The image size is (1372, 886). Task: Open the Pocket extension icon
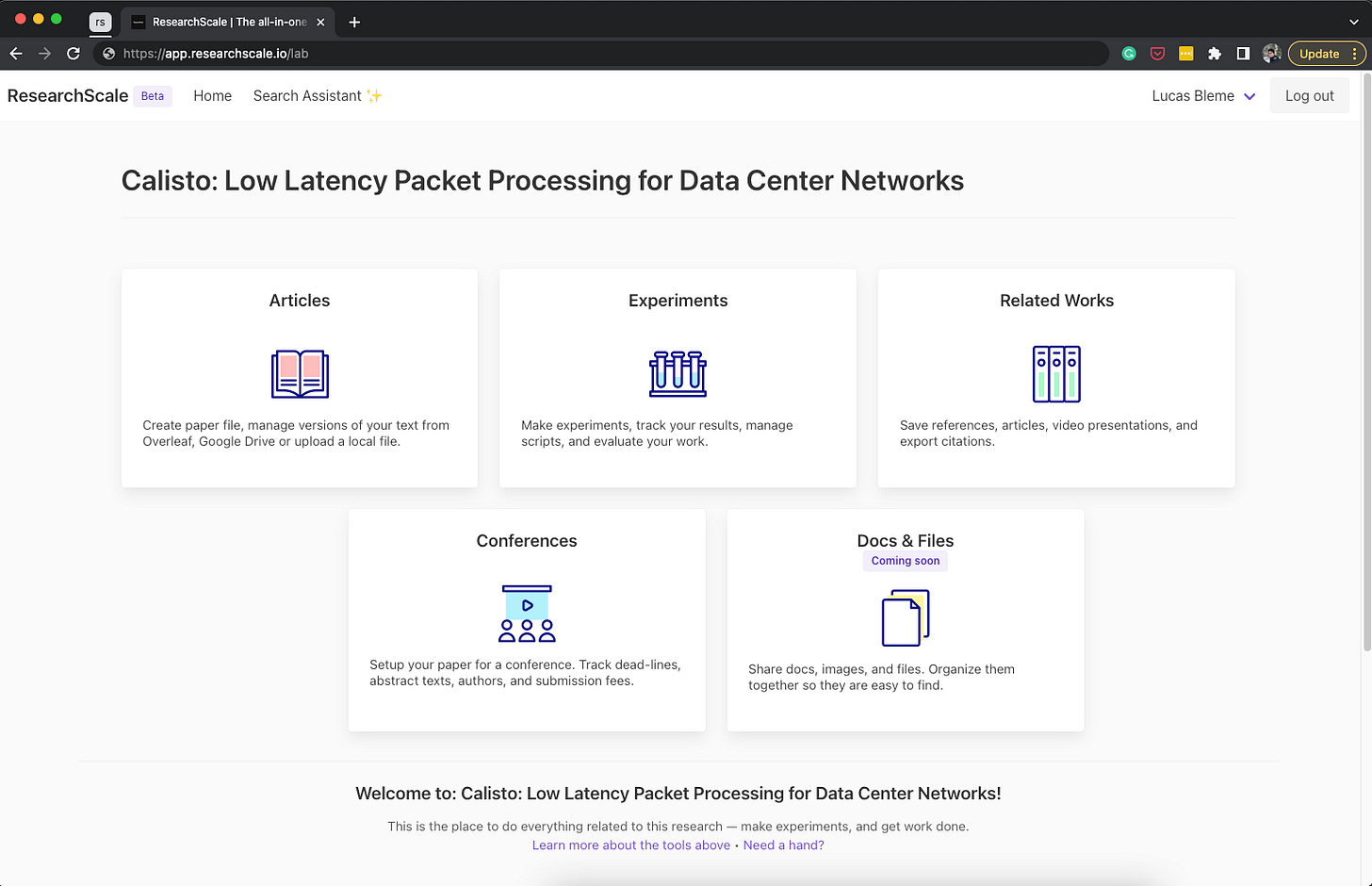click(x=1157, y=54)
